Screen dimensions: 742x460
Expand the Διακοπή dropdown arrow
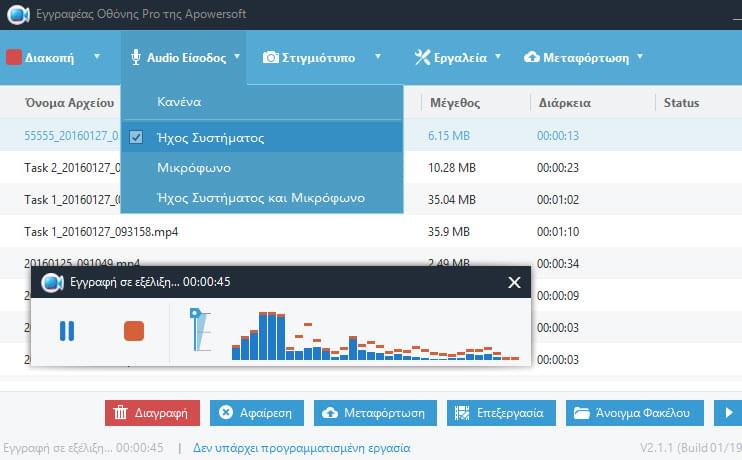[x=97, y=57]
